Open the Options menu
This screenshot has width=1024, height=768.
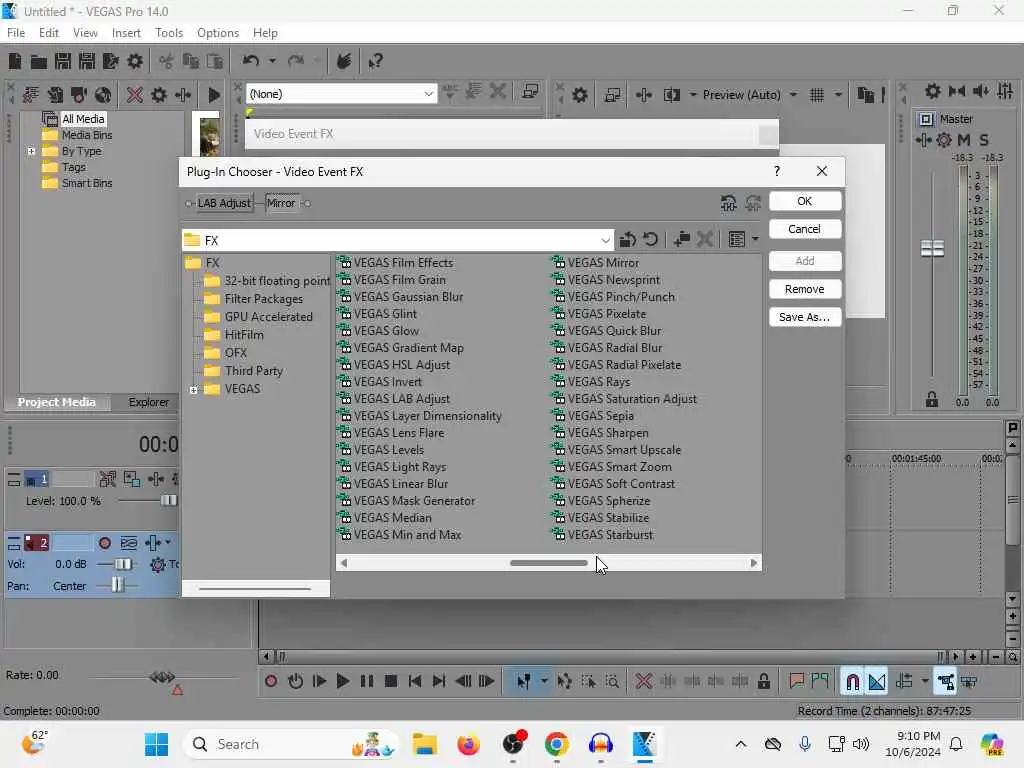[x=217, y=33]
